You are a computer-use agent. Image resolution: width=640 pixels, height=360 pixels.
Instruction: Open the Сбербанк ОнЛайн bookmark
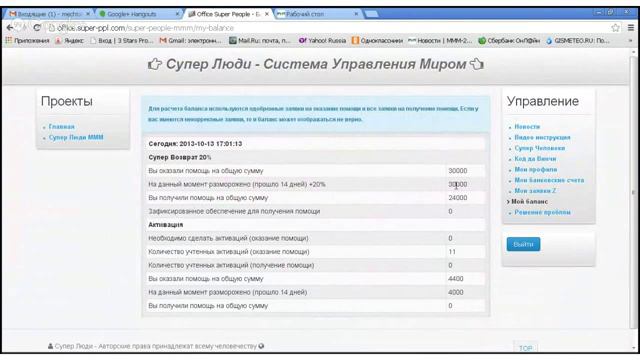(x=509, y=40)
